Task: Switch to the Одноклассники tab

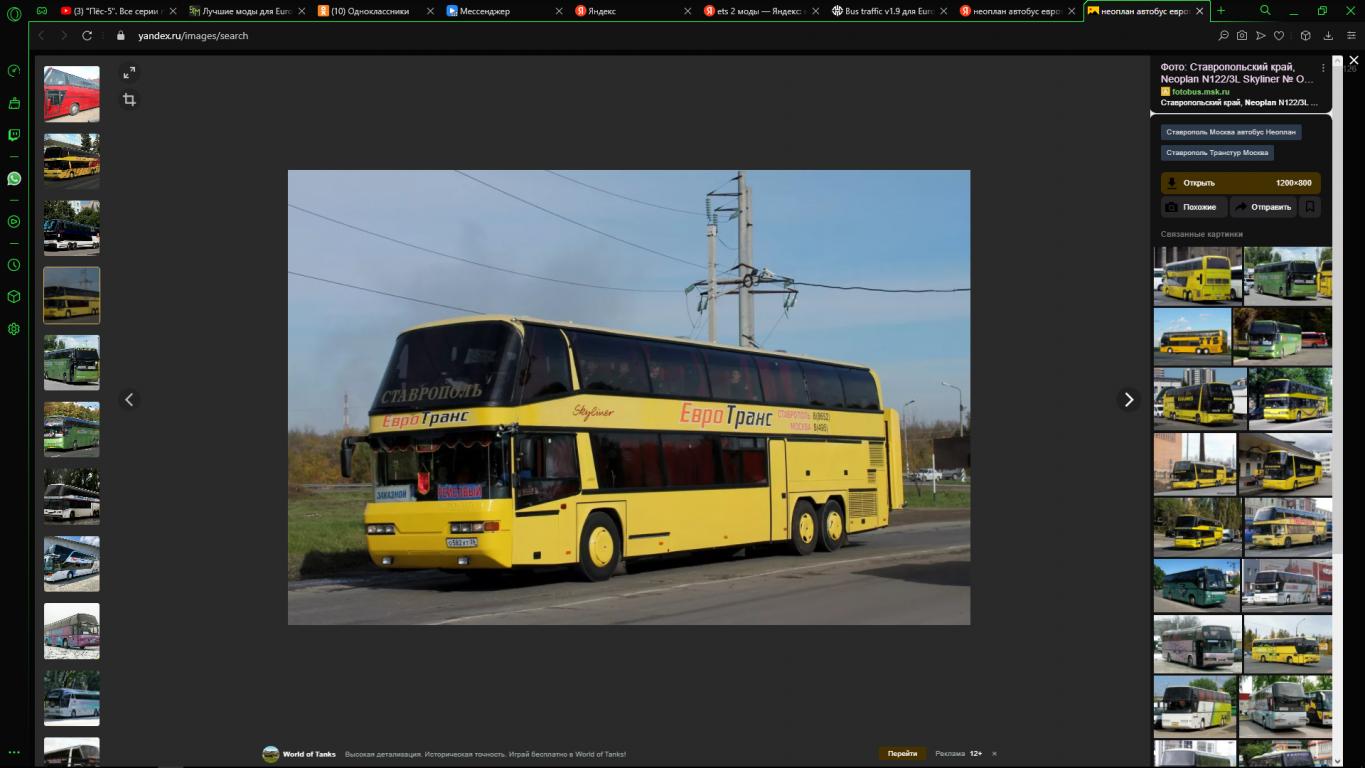Action: pos(370,11)
